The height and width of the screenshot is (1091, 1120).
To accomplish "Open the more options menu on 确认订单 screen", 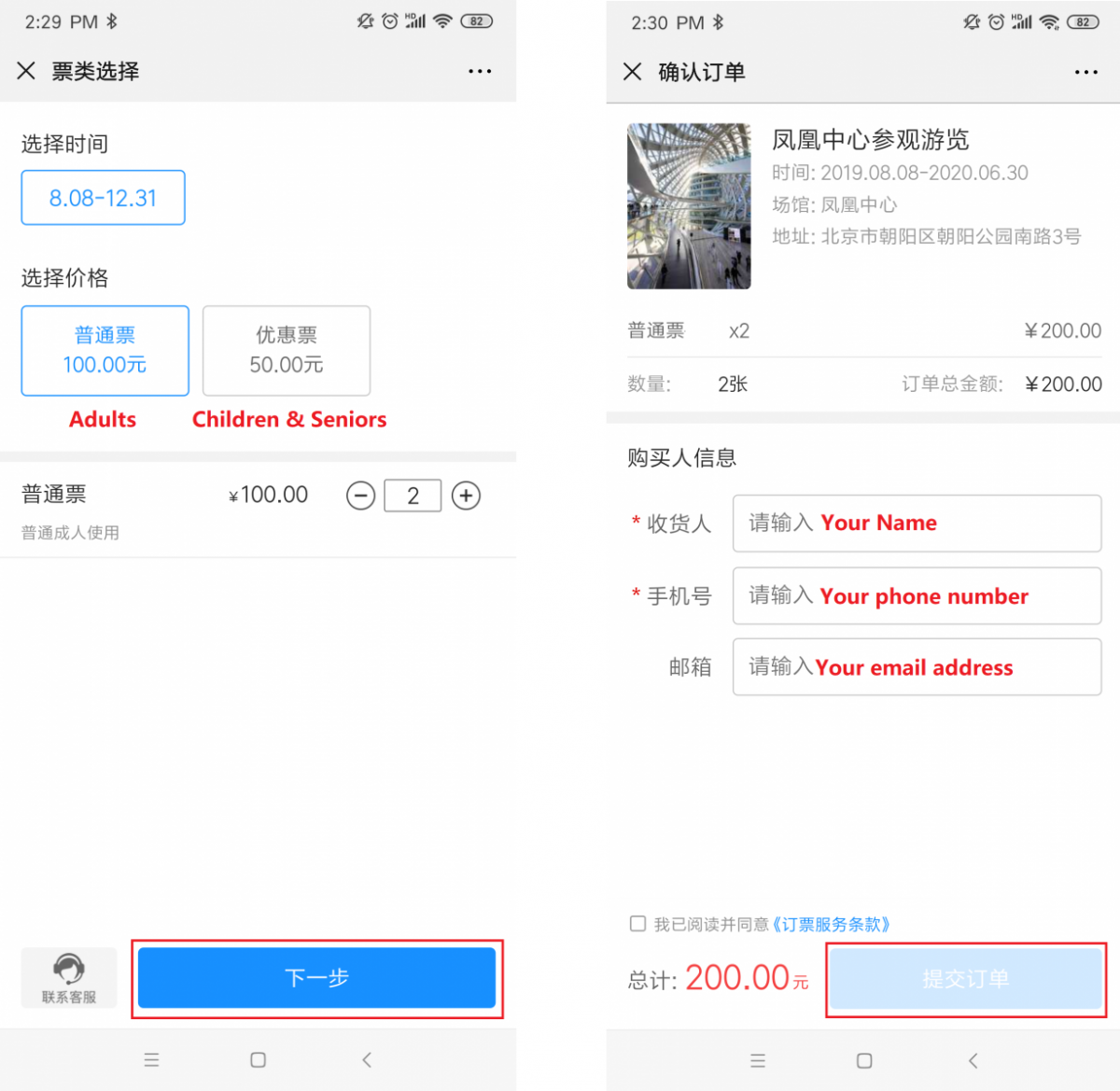I will pos(1086,72).
